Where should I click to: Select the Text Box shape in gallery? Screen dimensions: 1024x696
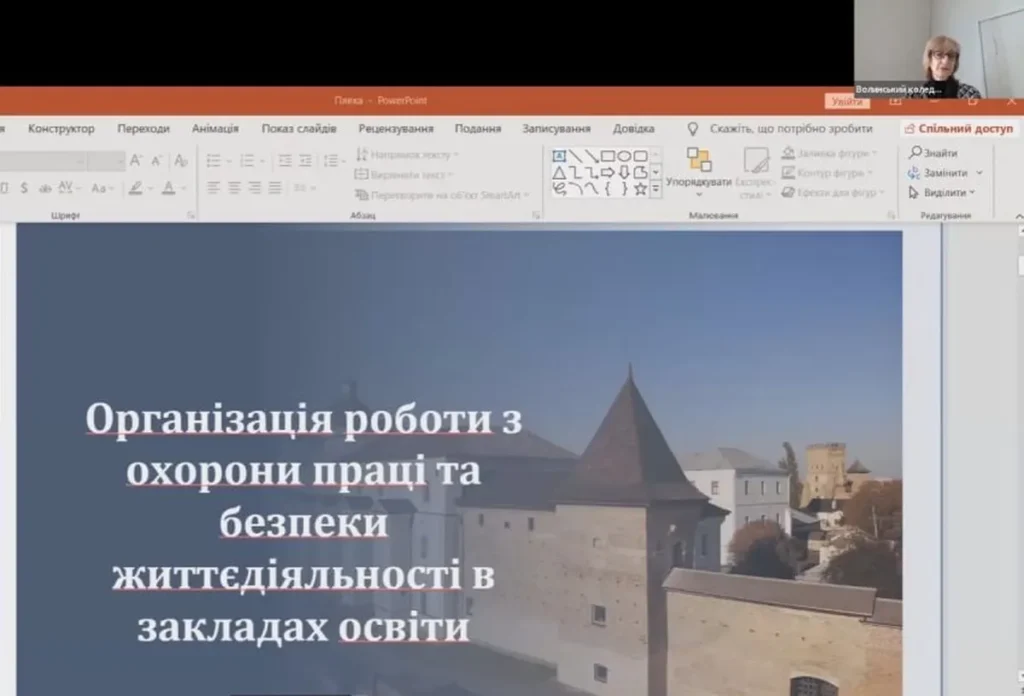[x=559, y=156]
